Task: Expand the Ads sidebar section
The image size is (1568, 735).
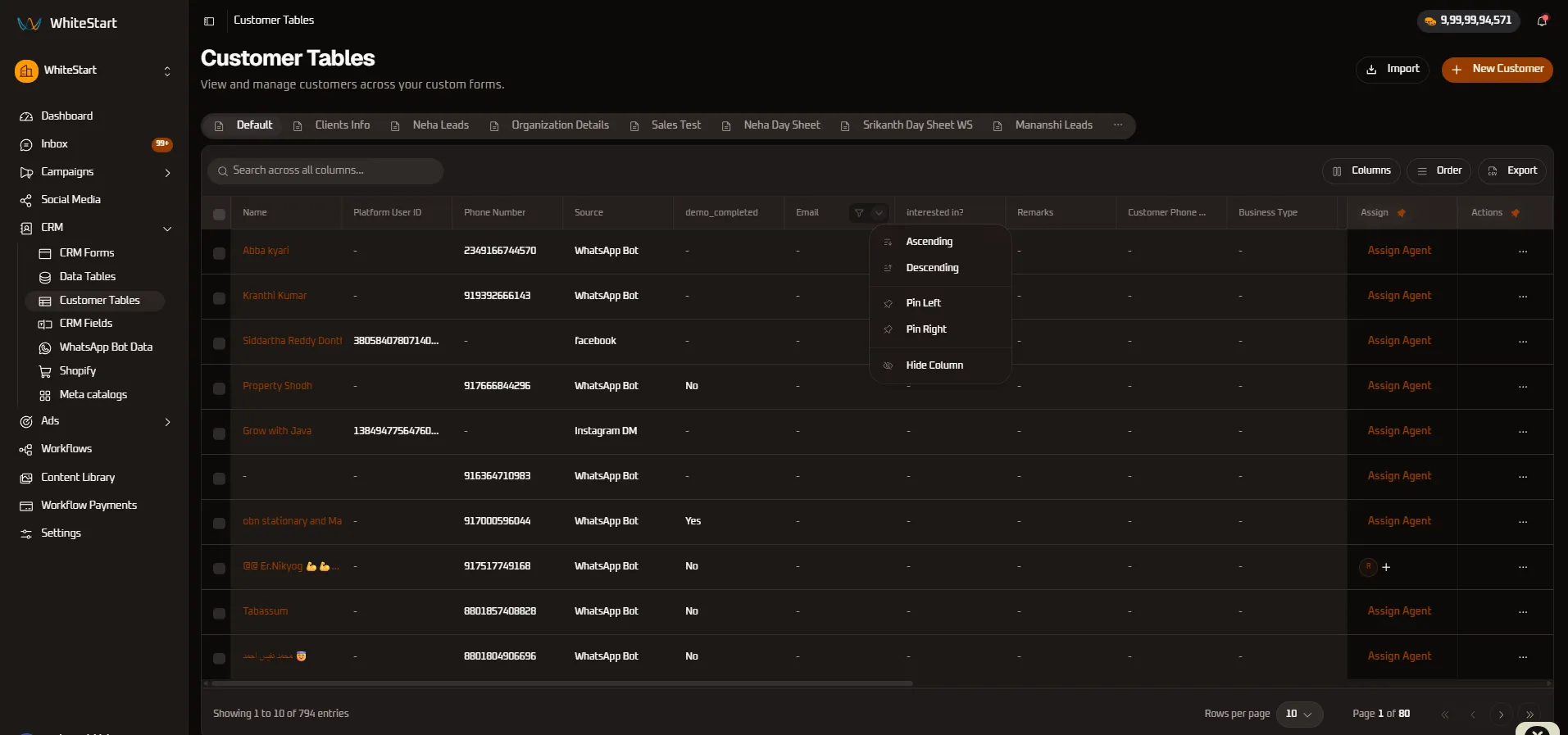Action: (x=167, y=422)
